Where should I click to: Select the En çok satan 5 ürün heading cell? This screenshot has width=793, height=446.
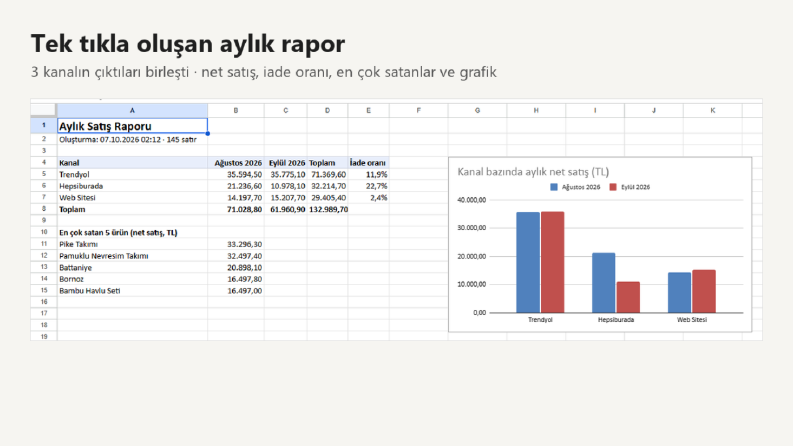point(132,232)
